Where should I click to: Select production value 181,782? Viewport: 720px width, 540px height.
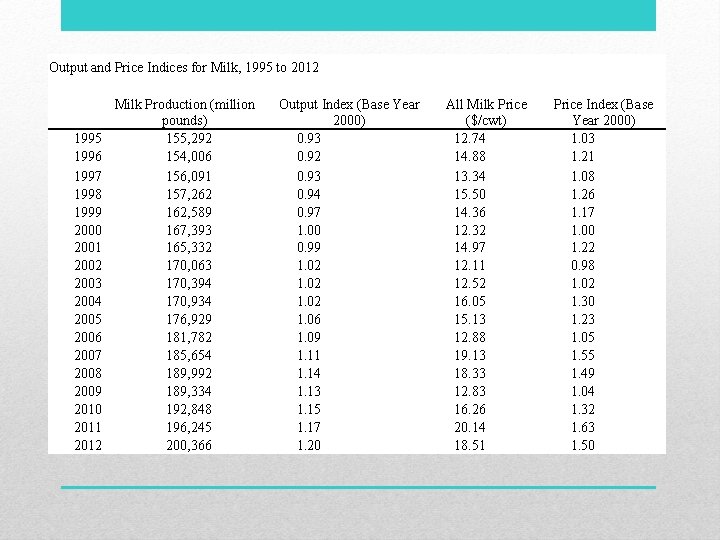tap(189, 337)
